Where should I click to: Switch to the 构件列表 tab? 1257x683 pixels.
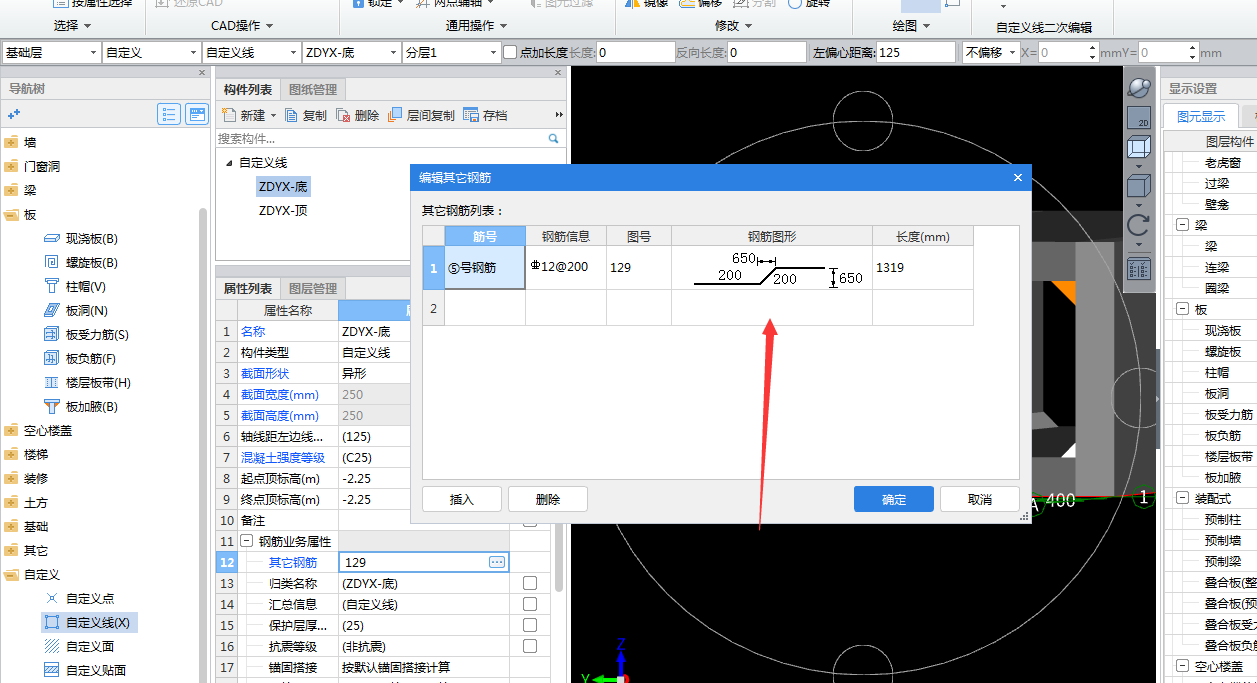(248, 90)
